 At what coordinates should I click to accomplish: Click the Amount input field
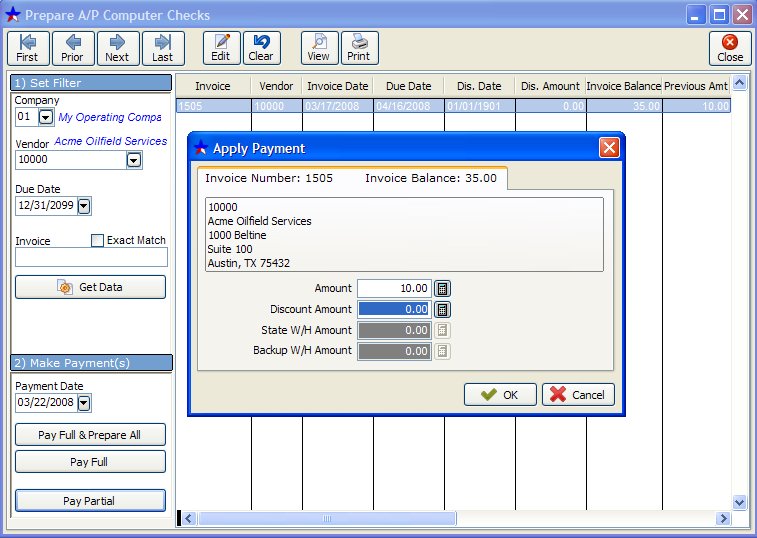click(394, 289)
